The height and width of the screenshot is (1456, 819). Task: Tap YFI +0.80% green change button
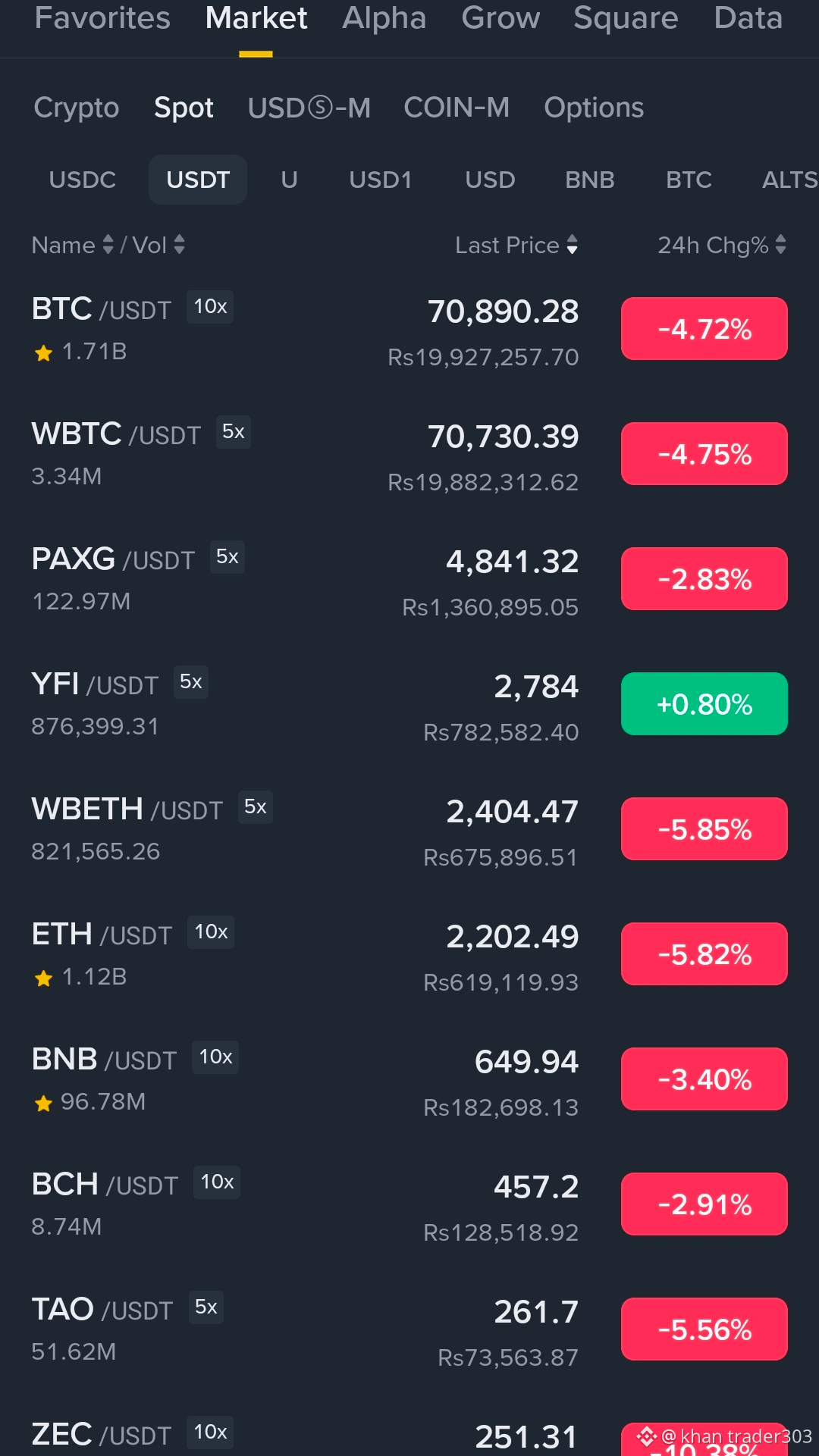(x=704, y=704)
